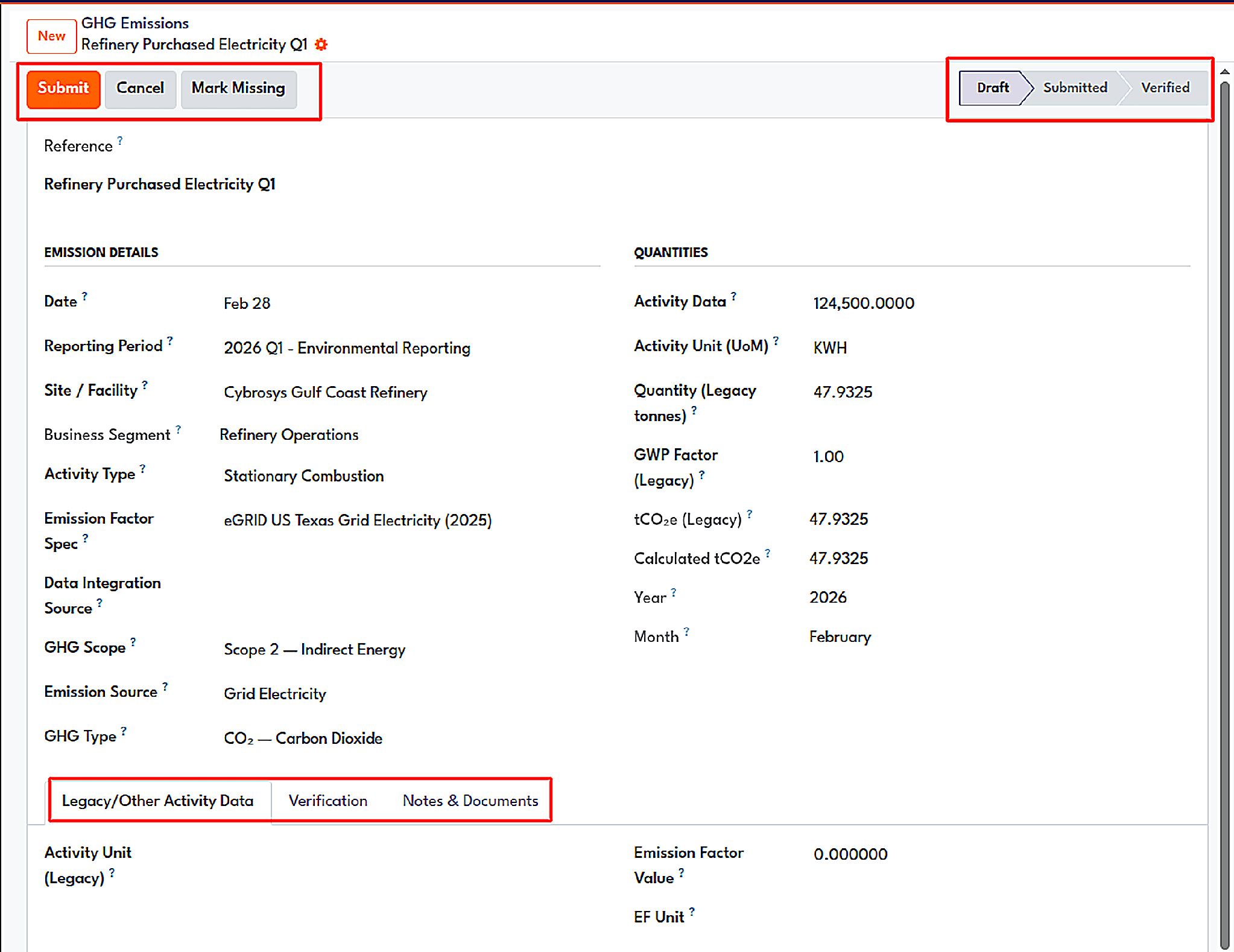
Task: Show help tooltip for Activity Type
Action: 143,468
